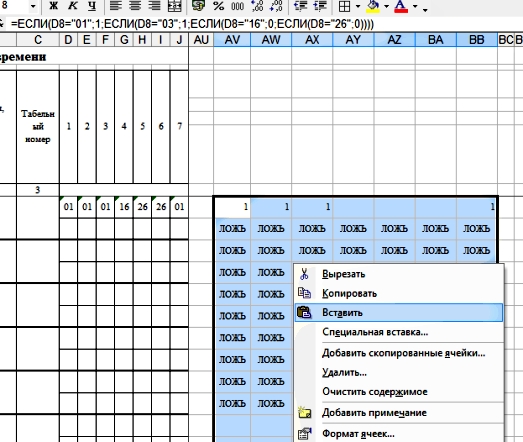Apply percent format button
Viewport: 523px width, 442px height.
point(218,6)
